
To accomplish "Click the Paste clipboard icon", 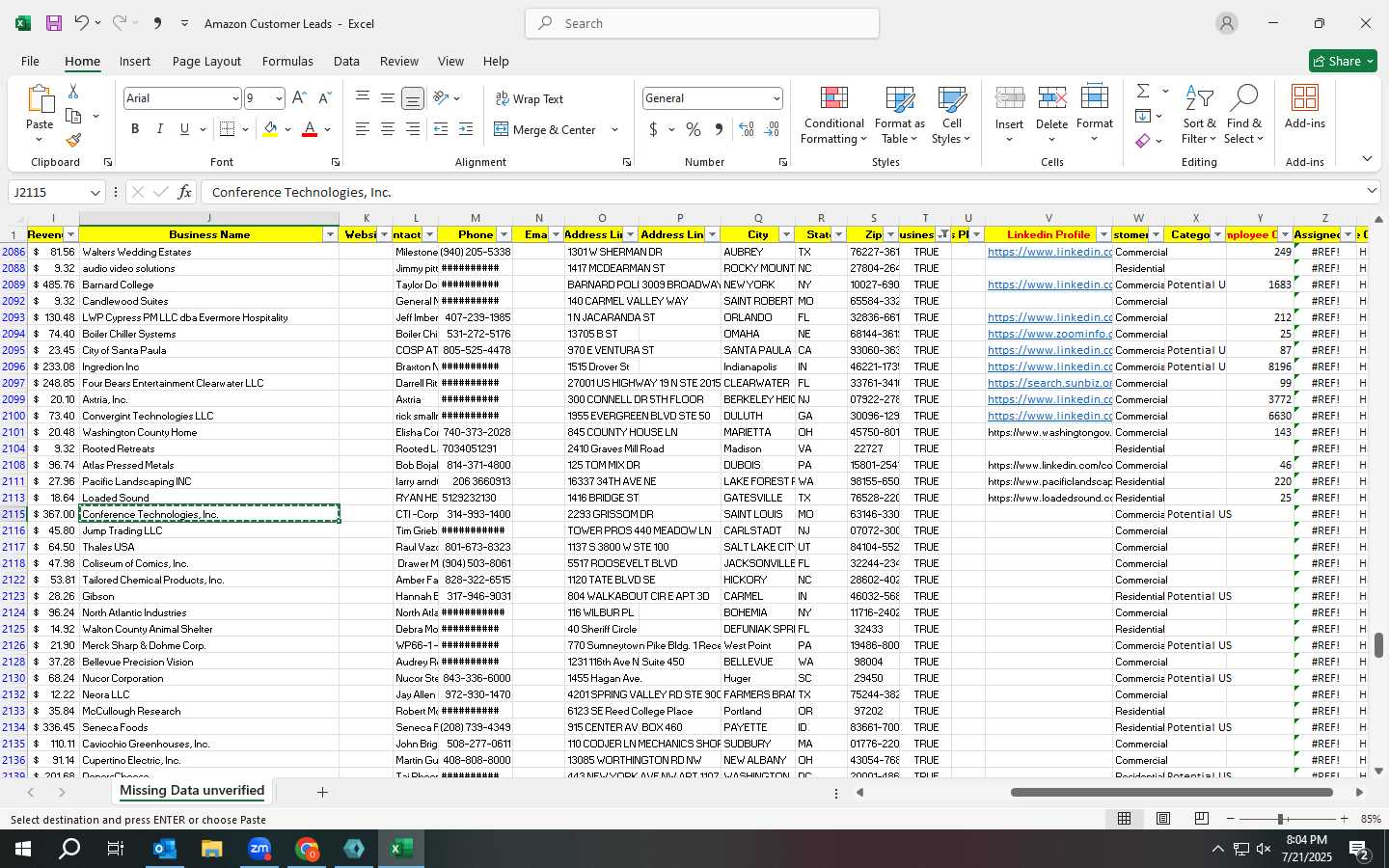I will pos(40,100).
